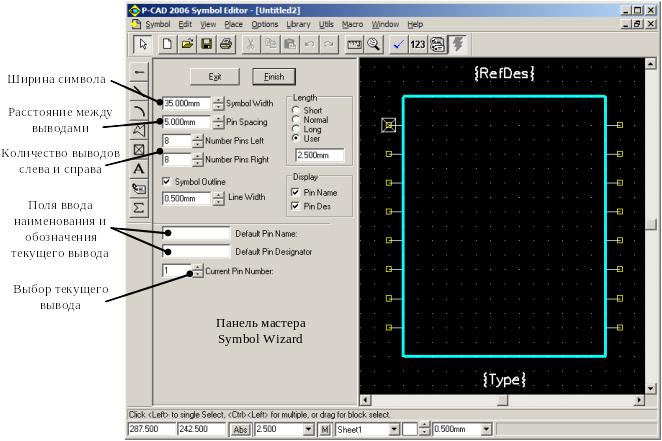Save using the floppy disk icon
This screenshot has height=441, width=662.
pyautogui.click(x=206, y=44)
